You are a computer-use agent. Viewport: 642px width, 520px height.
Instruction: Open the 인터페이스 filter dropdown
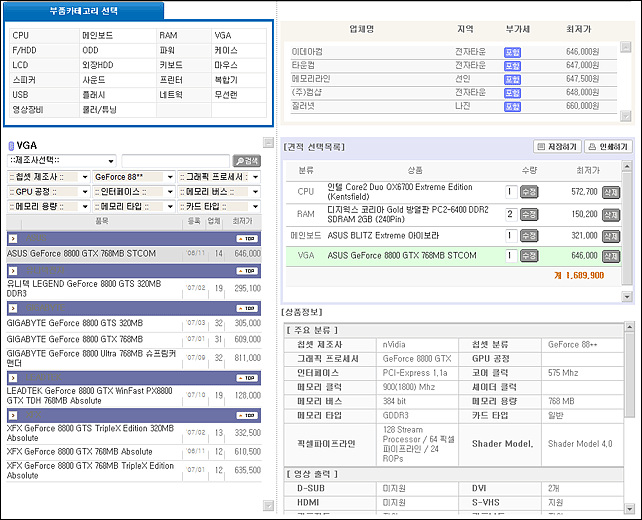pyautogui.click(x=134, y=192)
